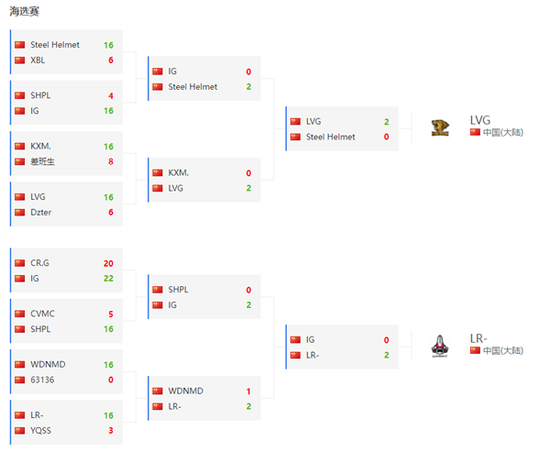Select Steel Helmet in first round match

[x=55, y=45]
